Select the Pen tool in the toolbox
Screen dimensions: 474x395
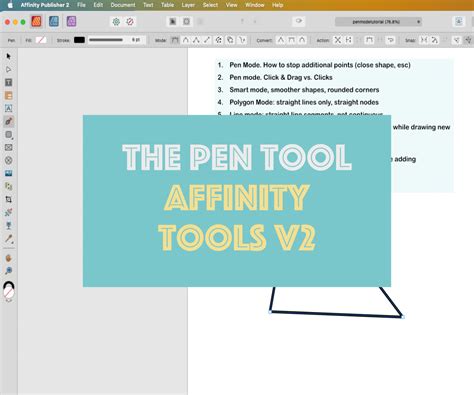tap(9, 121)
